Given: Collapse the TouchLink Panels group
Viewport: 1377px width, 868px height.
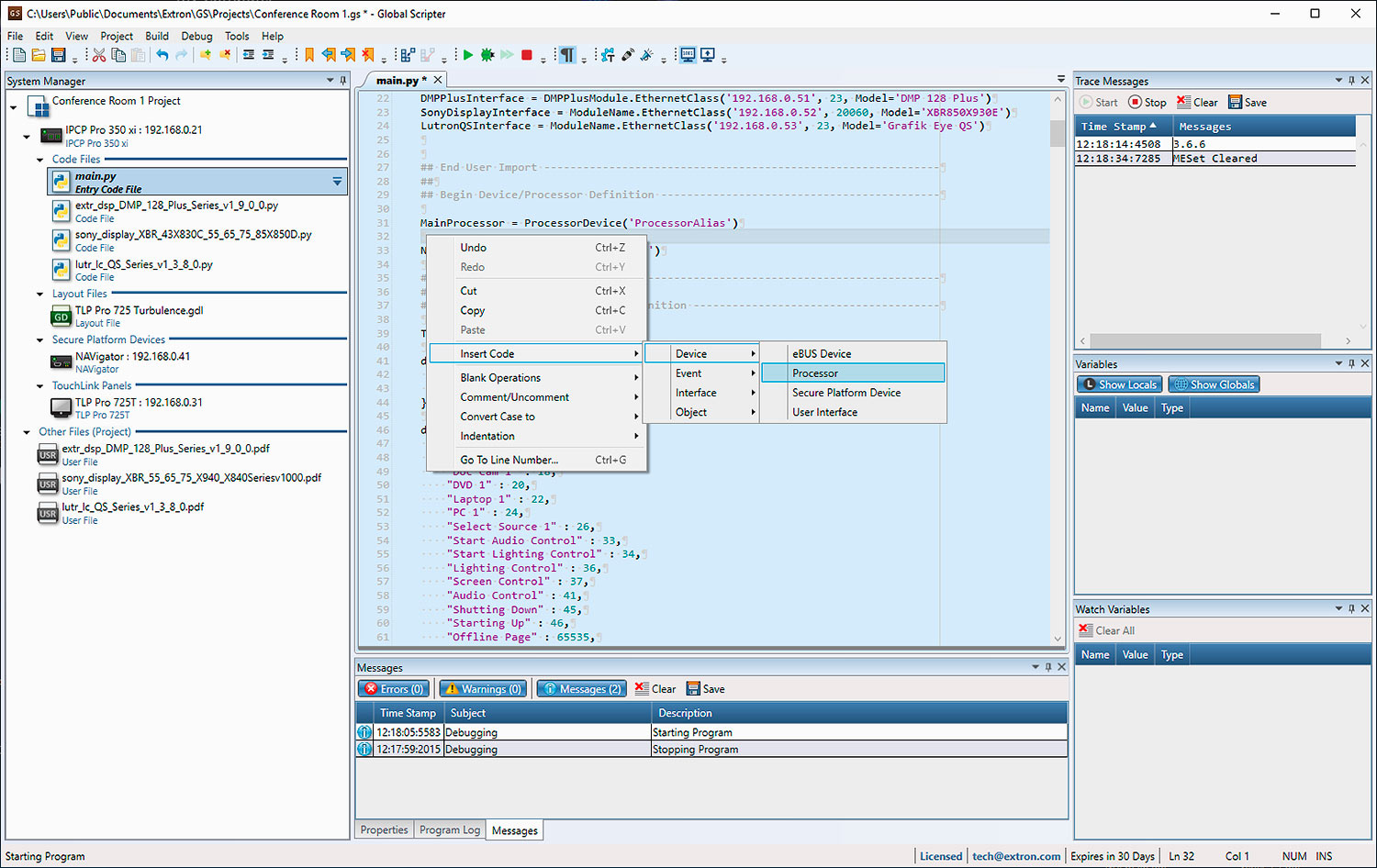Looking at the screenshot, I should tap(39, 386).
